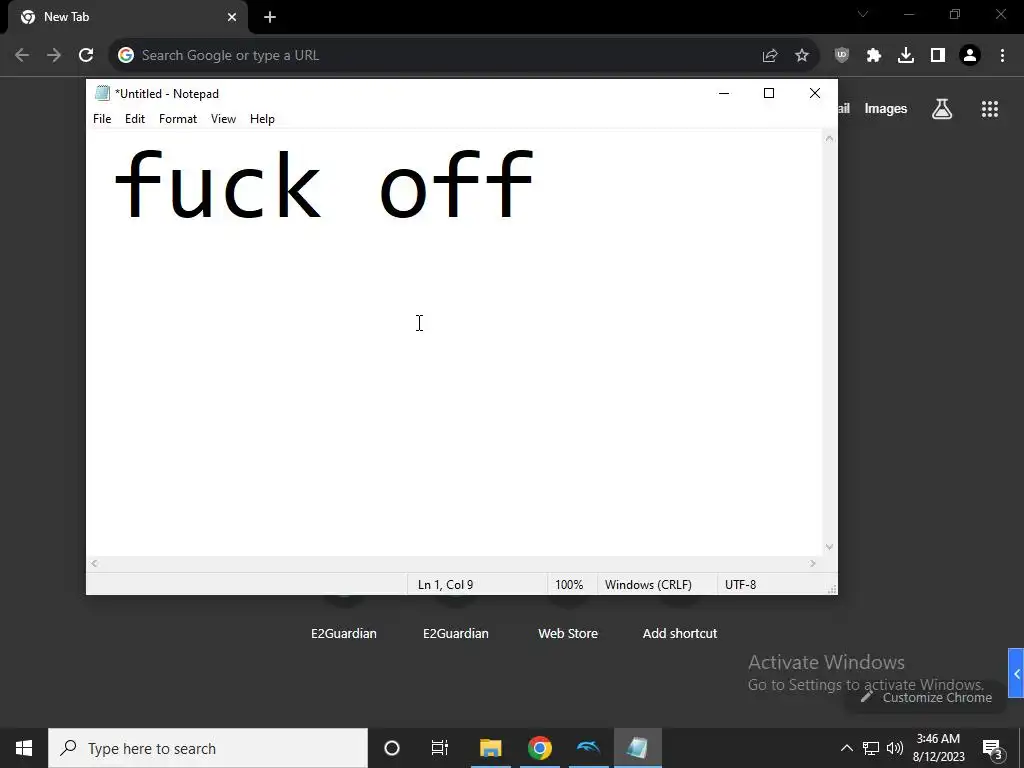This screenshot has height=768, width=1024.
Task: Open the View menu in Notepad
Action: [x=223, y=119]
